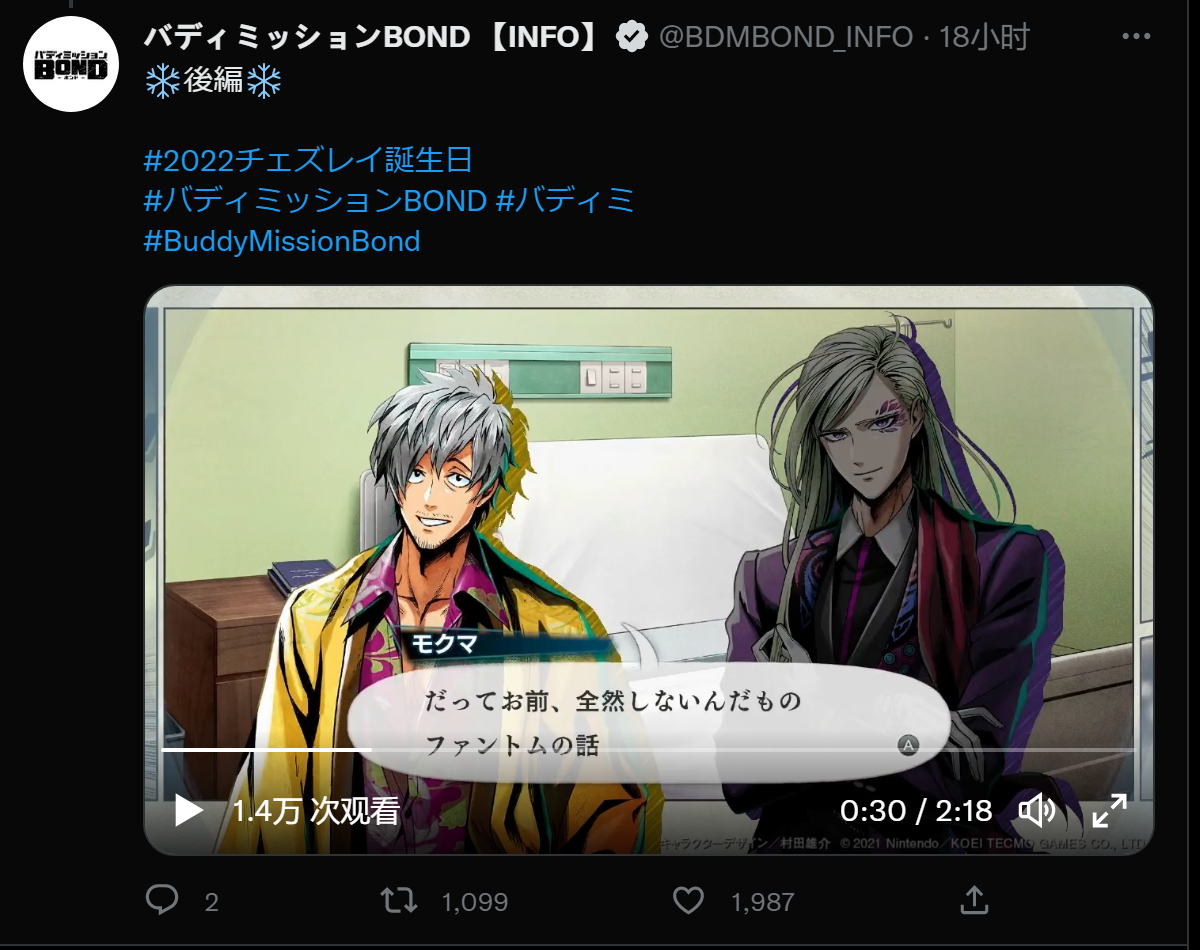Click the 1,099 retweet count

[475, 901]
